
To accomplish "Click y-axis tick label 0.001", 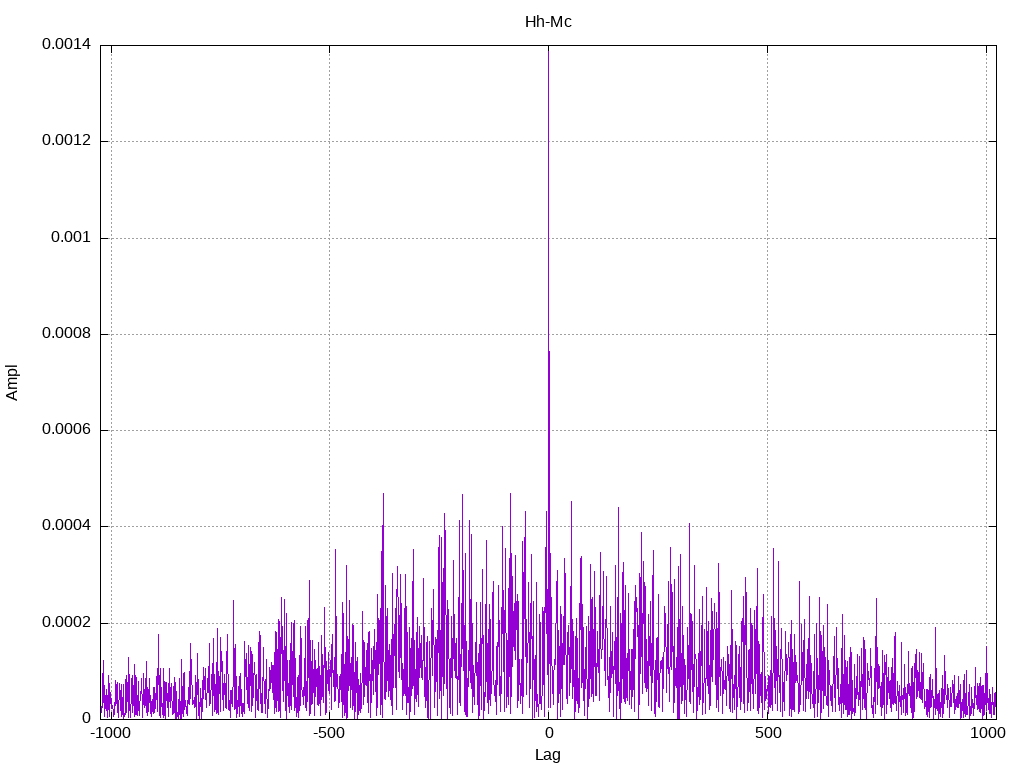I will pyautogui.click(x=71, y=237).
